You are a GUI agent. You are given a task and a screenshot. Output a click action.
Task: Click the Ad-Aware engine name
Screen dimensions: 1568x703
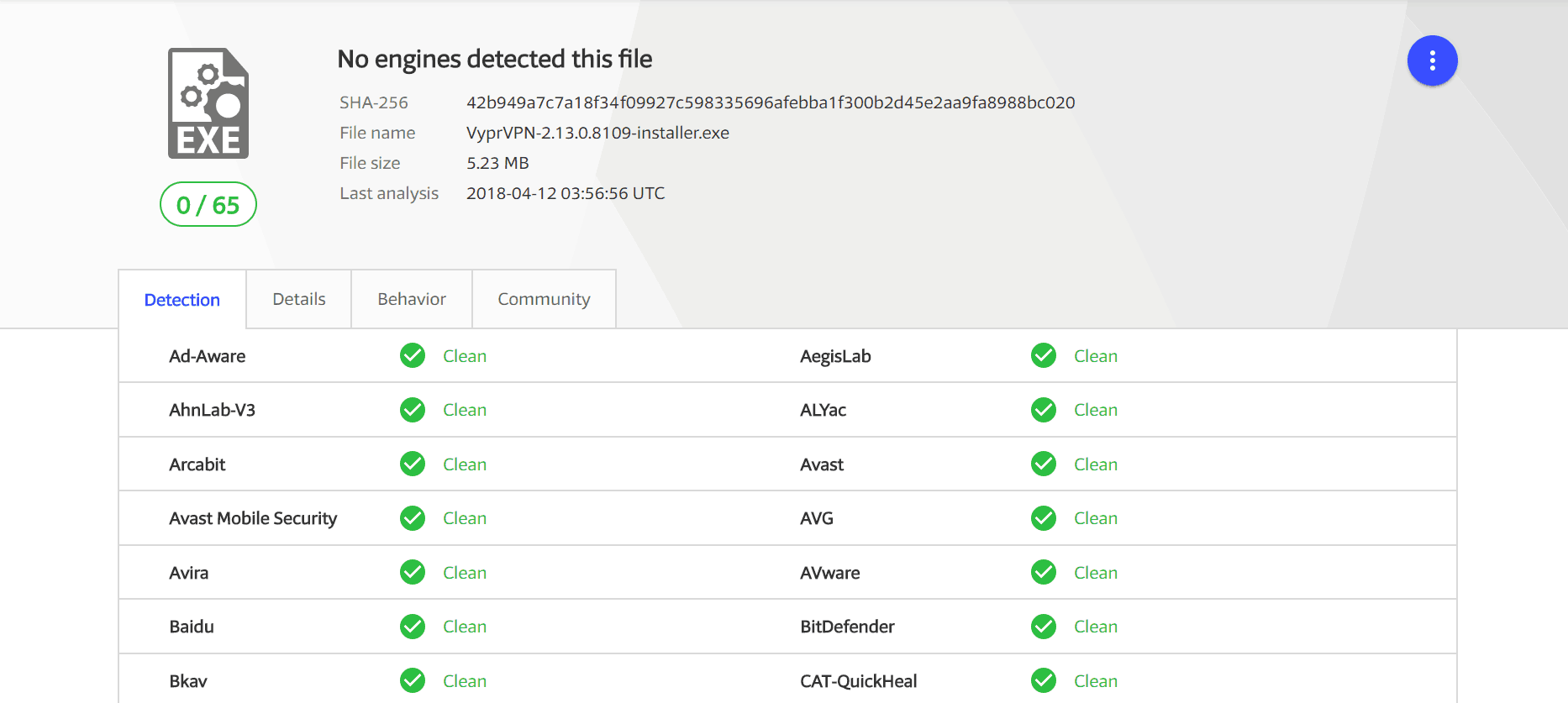coord(208,356)
